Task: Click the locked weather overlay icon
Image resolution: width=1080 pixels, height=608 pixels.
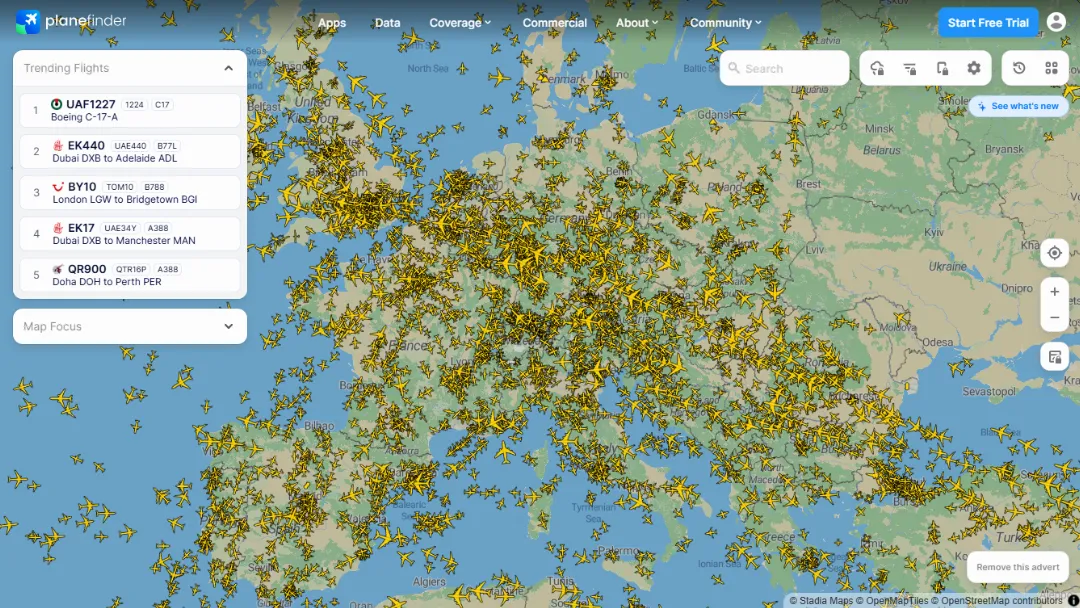Action: tap(877, 68)
